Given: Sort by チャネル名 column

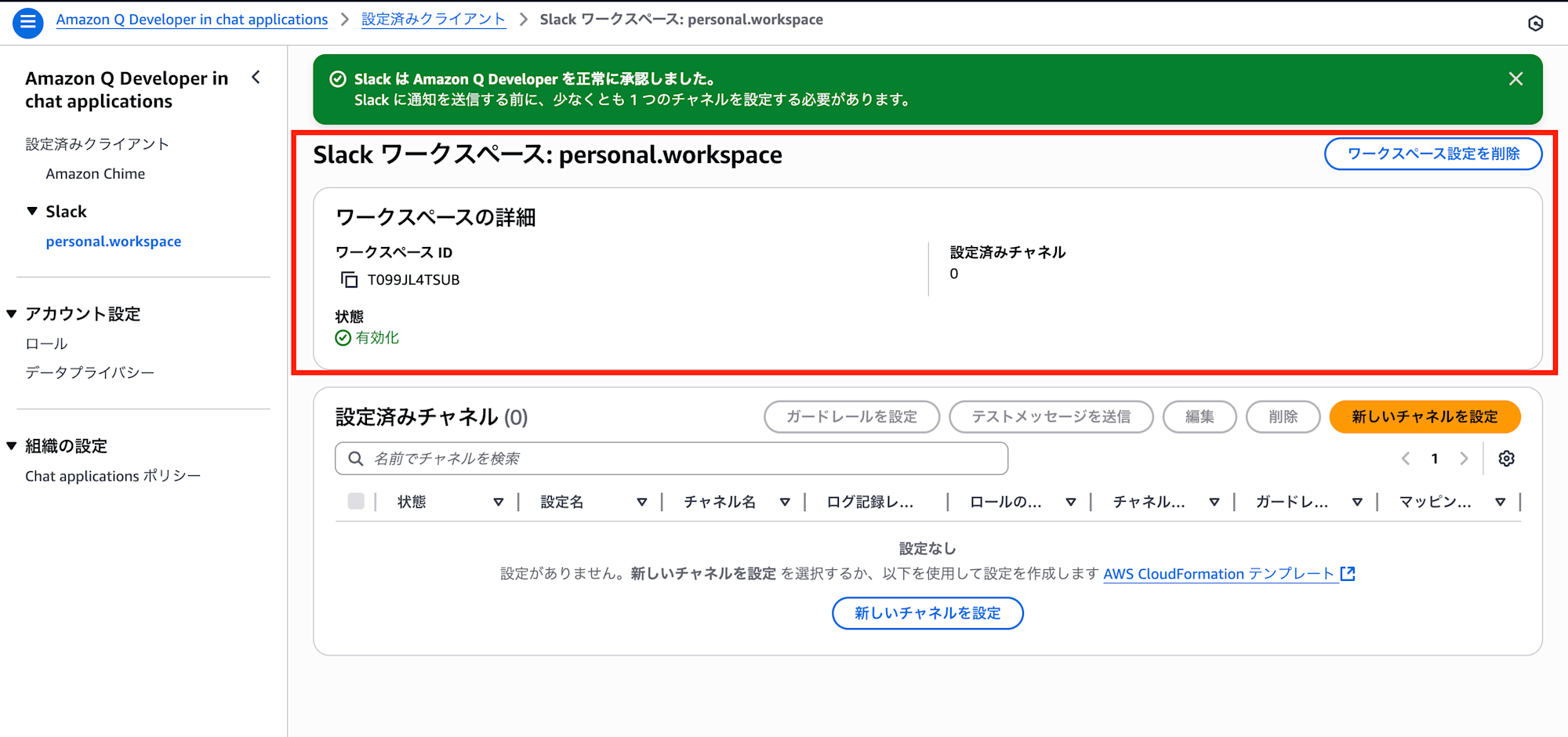Looking at the screenshot, I should coord(784,503).
